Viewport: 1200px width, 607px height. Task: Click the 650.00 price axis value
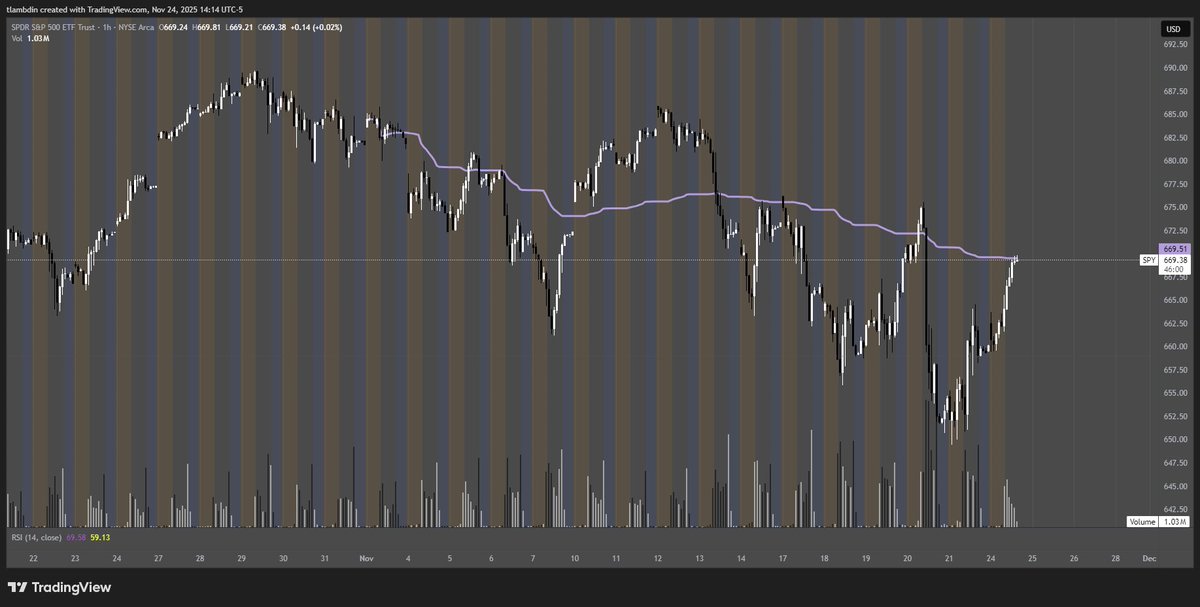tap(1174, 439)
